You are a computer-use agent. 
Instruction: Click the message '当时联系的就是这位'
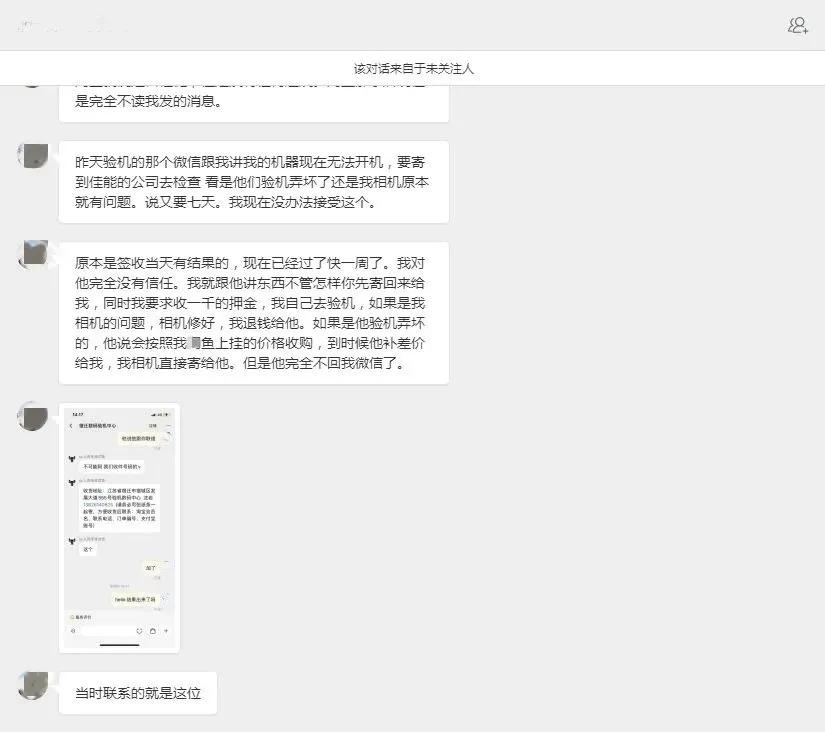click(137, 691)
